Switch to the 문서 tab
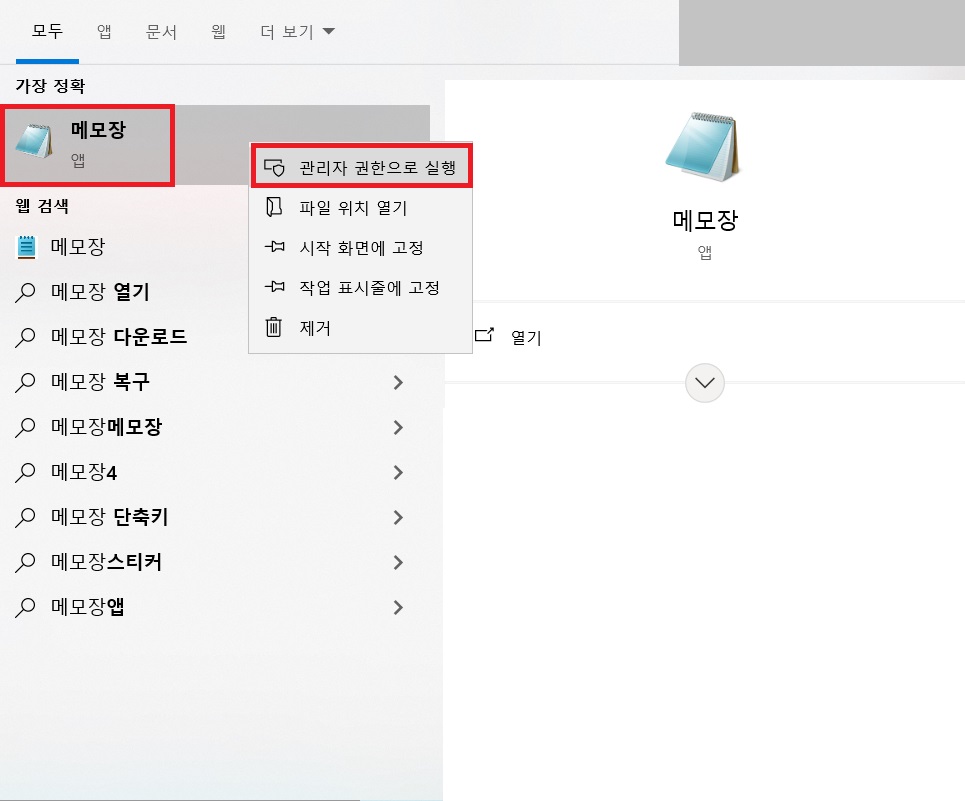The height and width of the screenshot is (801, 965). (x=160, y=31)
